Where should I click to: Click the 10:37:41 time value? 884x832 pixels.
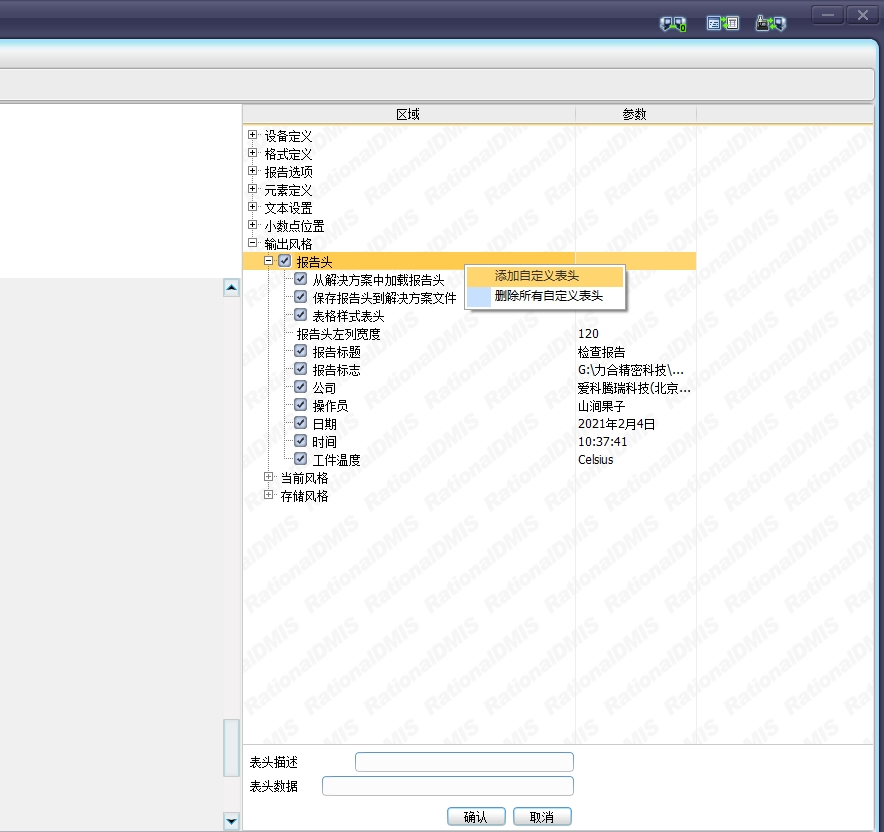tap(602, 442)
